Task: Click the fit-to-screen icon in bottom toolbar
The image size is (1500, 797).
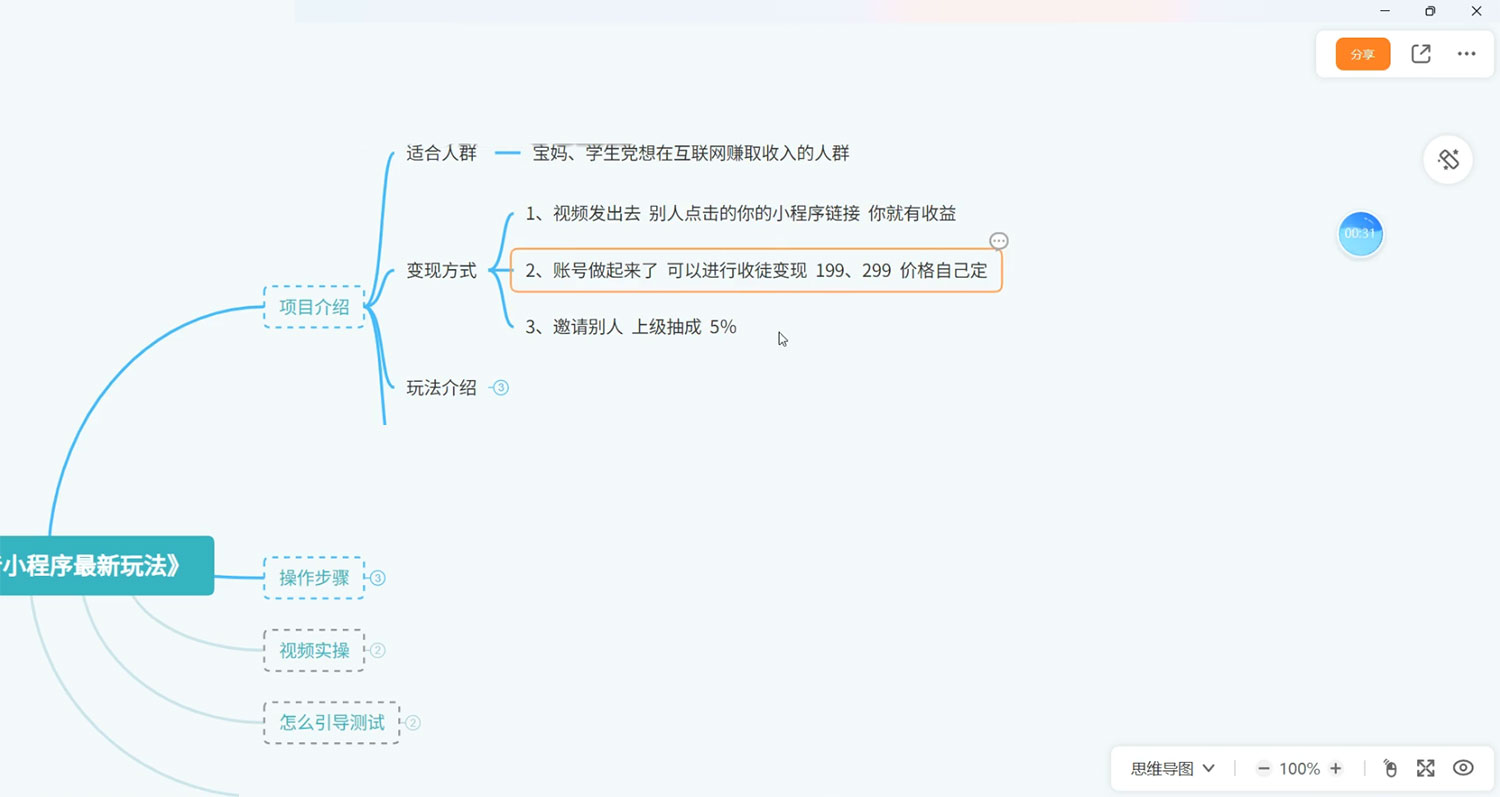Action: click(x=1425, y=768)
